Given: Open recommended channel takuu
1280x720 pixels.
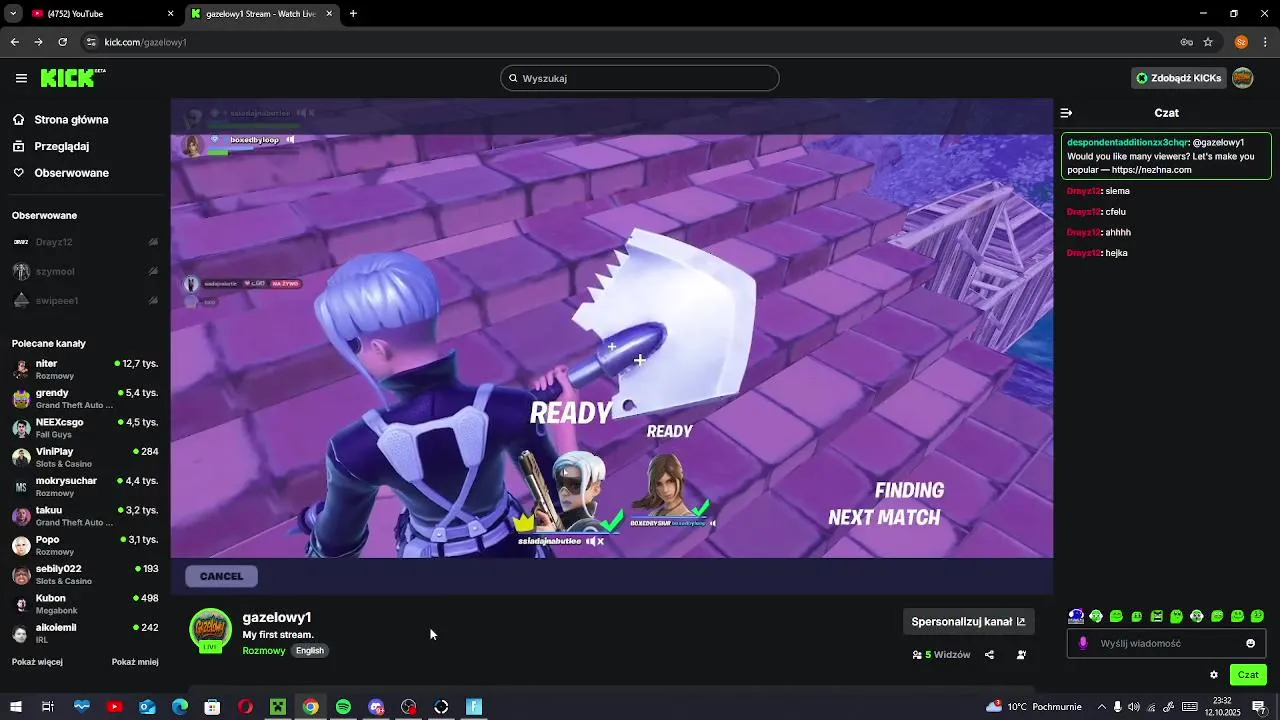Looking at the screenshot, I should coord(85,516).
